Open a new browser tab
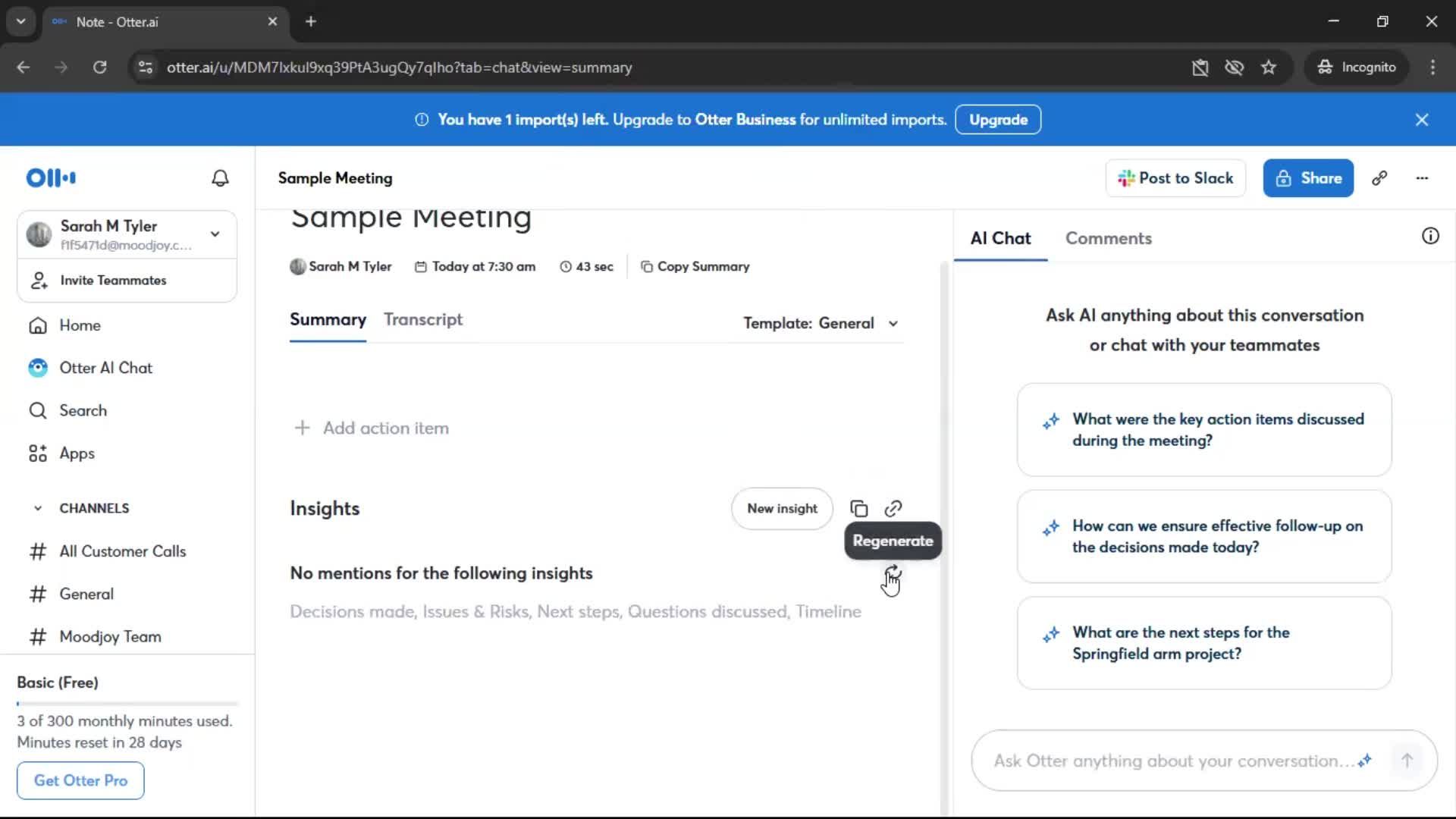Viewport: 1456px width, 819px height. [x=311, y=22]
